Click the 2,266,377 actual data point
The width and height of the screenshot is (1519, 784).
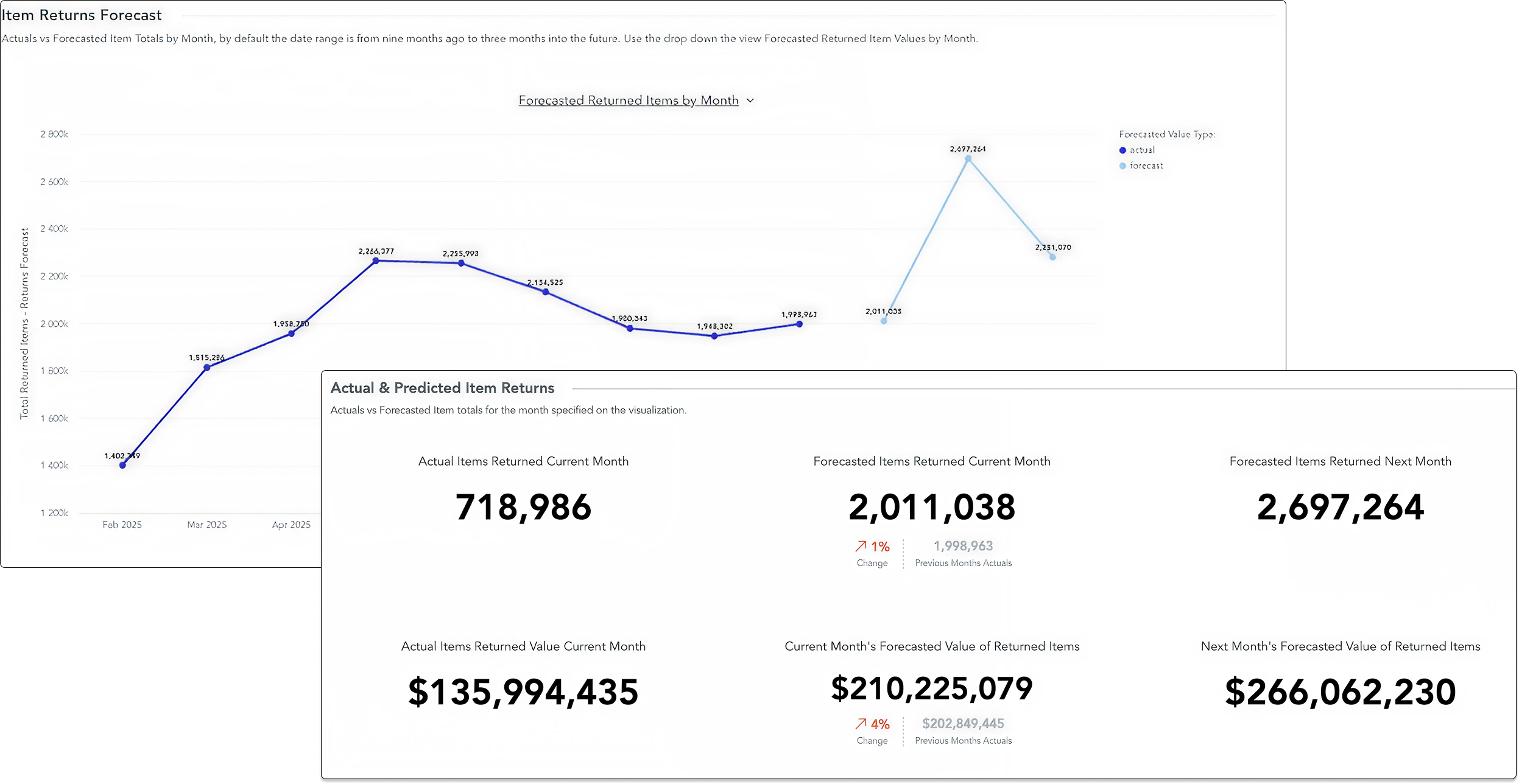(376, 261)
